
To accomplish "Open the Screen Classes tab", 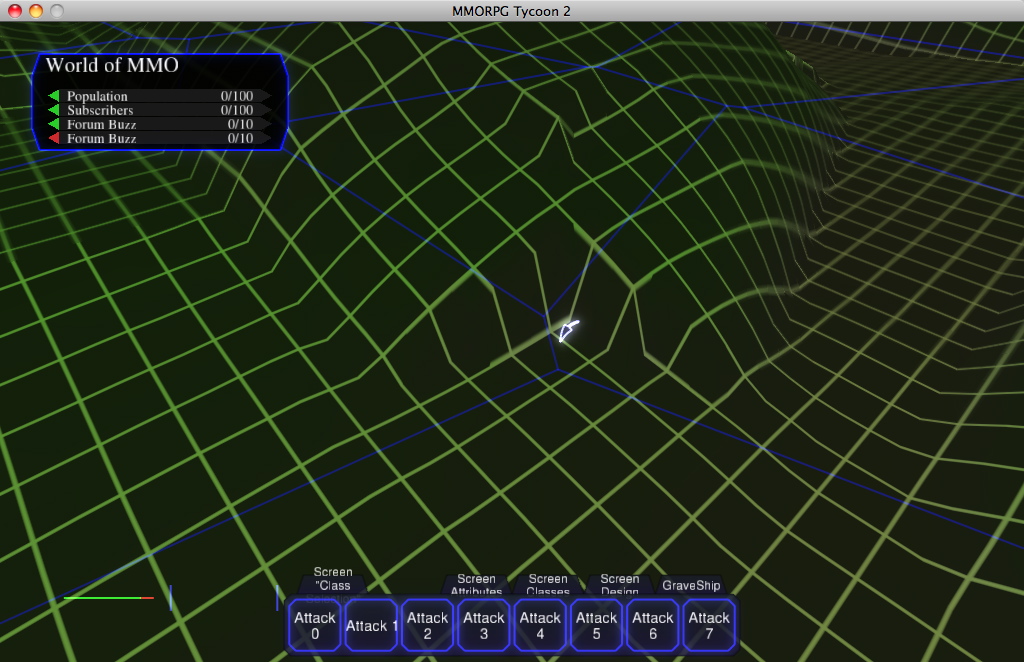I will (548, 584).
